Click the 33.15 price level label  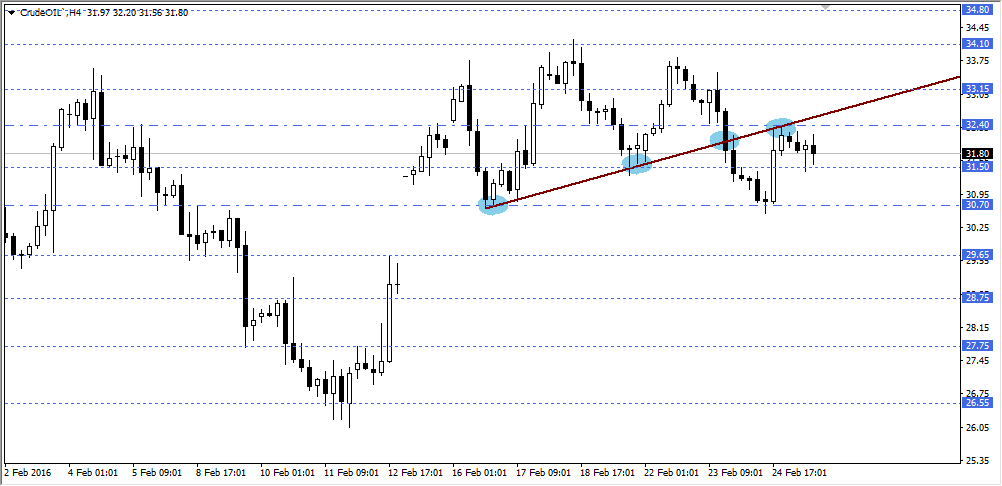click(x=976, y=89)
